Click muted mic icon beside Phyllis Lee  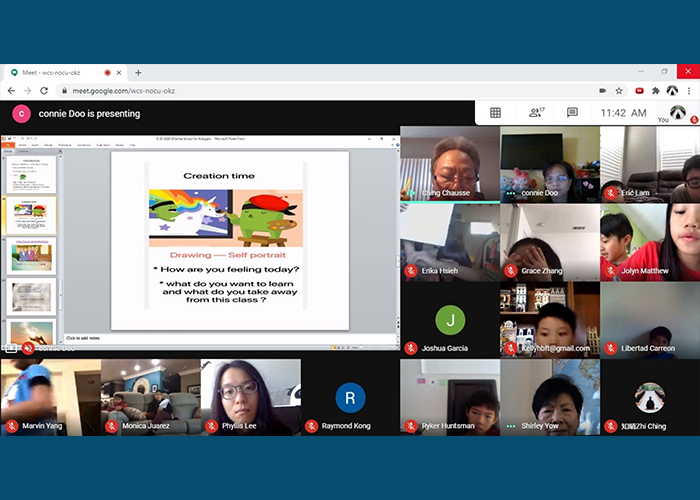click(212, 425)
